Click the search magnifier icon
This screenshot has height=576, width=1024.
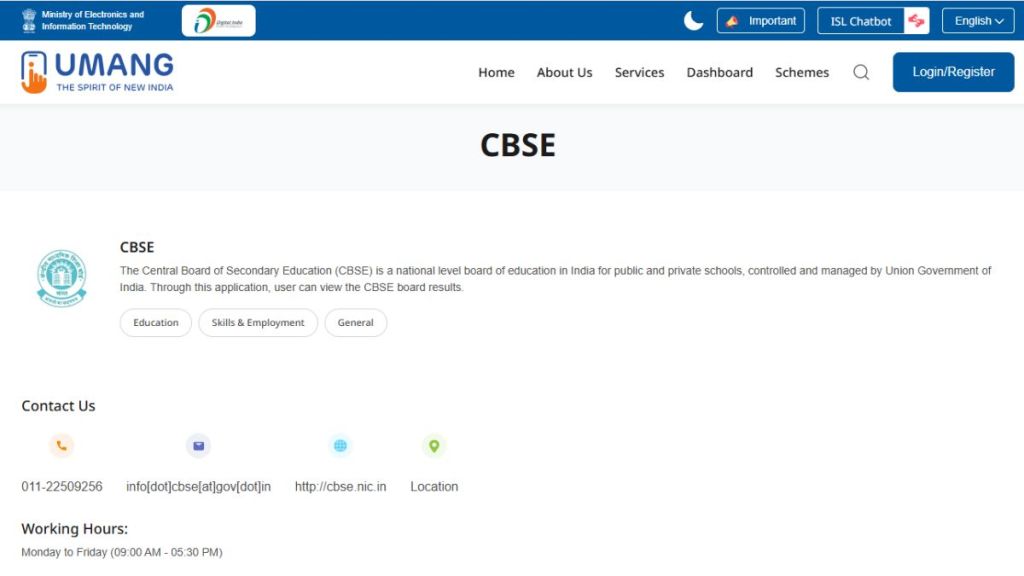(x=860, y=72)
